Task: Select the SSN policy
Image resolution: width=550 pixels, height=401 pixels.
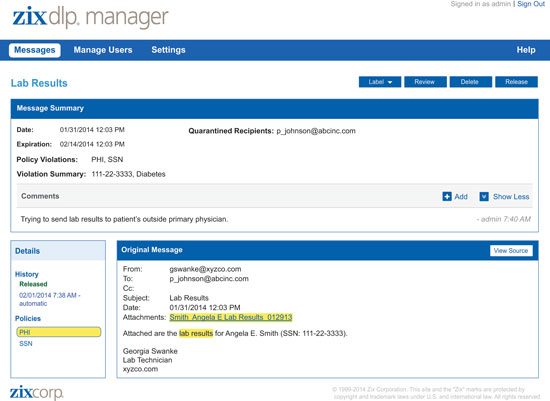Action: (26, 343)
